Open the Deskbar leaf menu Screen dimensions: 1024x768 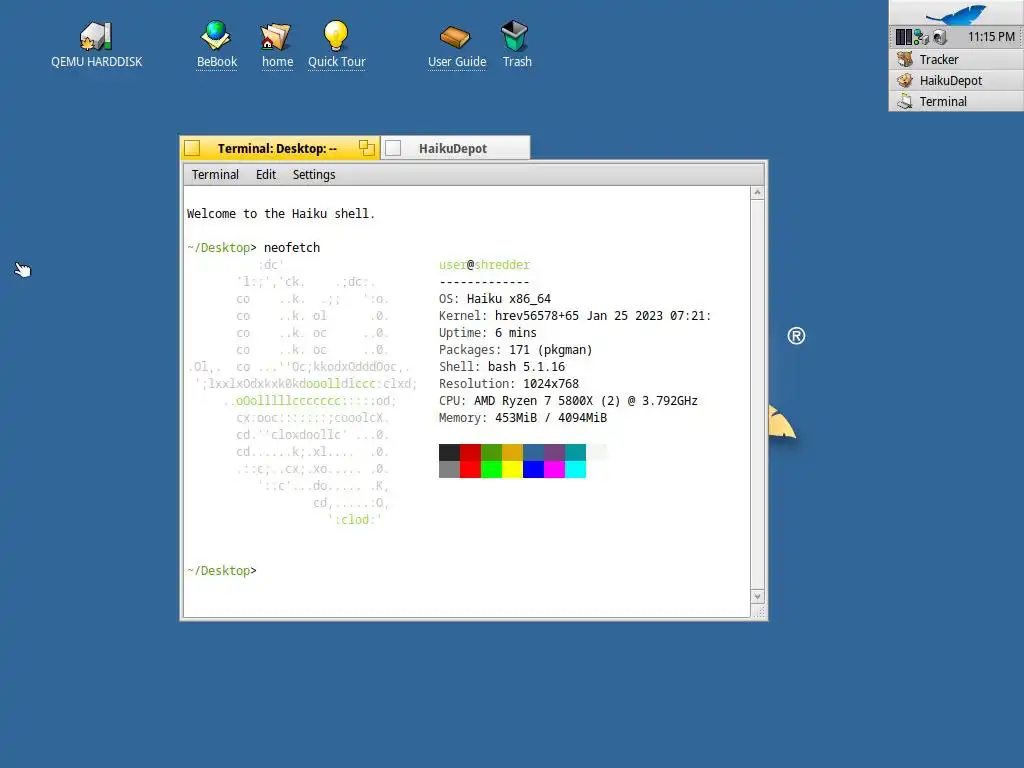[956, 13]
